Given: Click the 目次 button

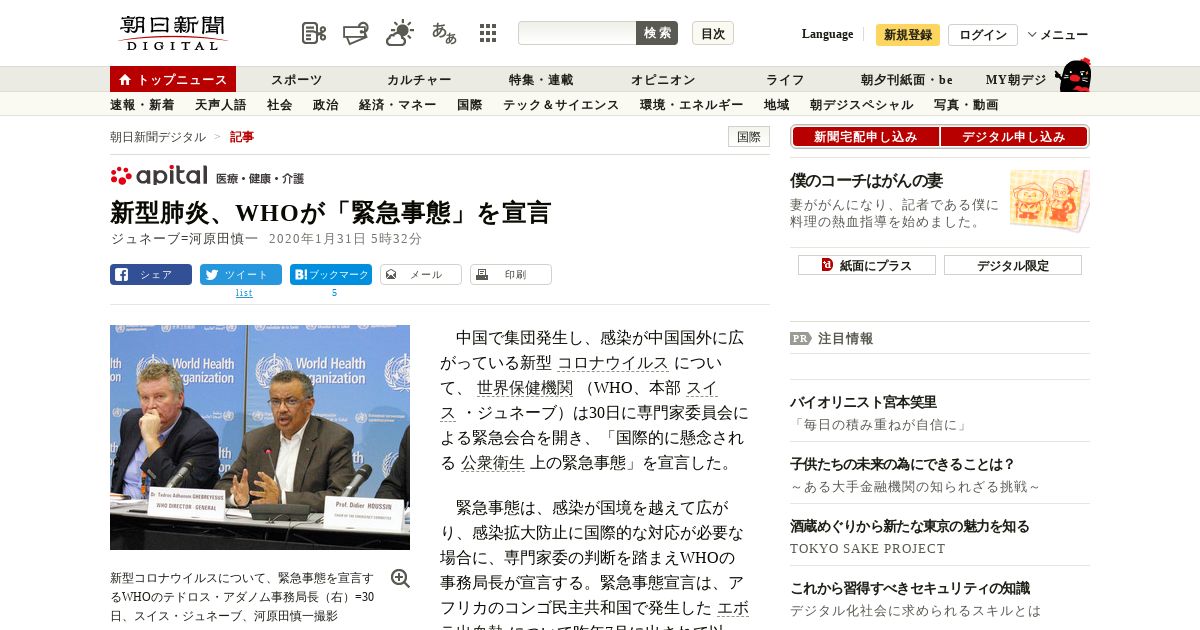Looking at the screenshot, I should 713,33.
